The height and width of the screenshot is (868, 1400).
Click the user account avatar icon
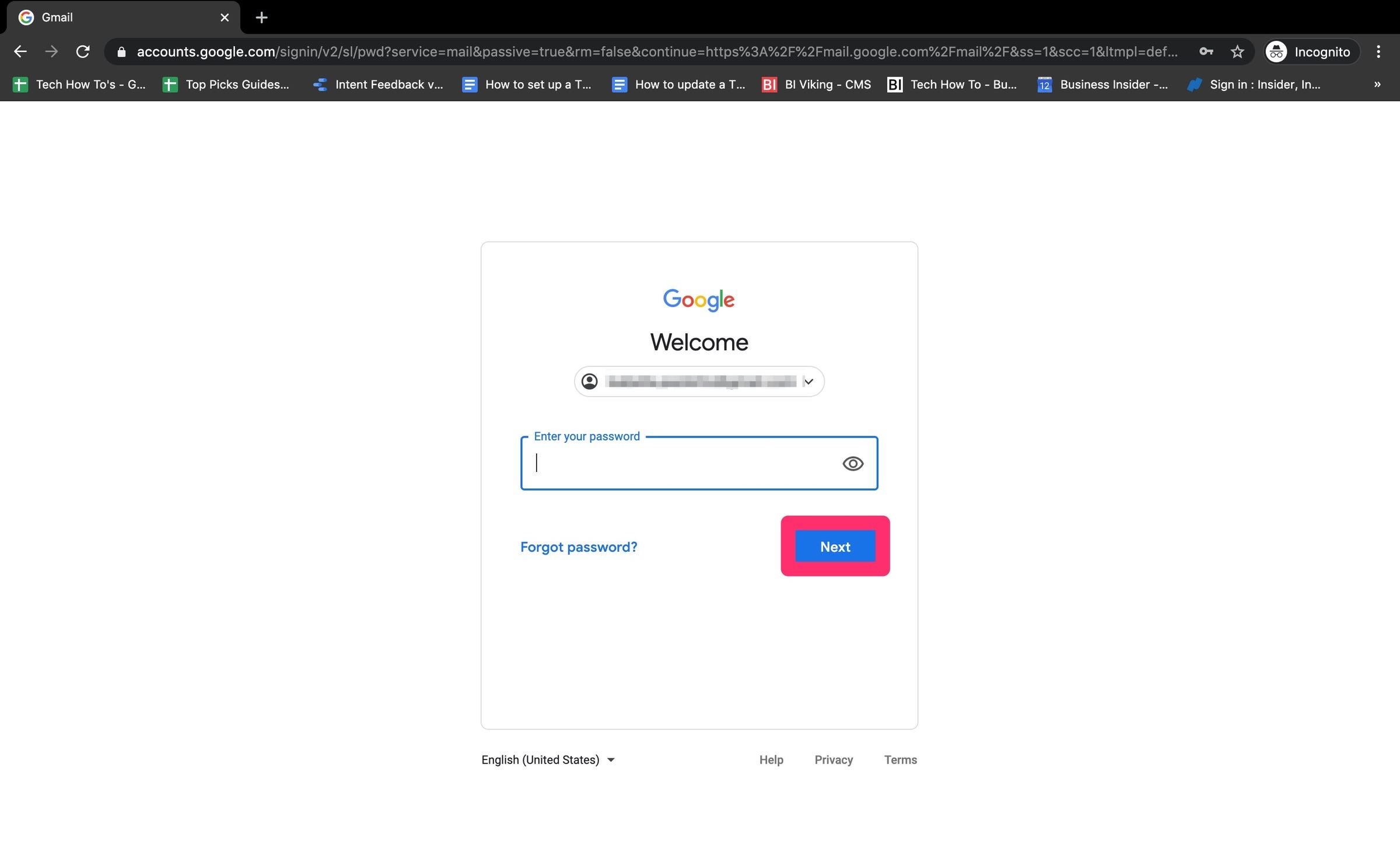[x=591, y=381]
